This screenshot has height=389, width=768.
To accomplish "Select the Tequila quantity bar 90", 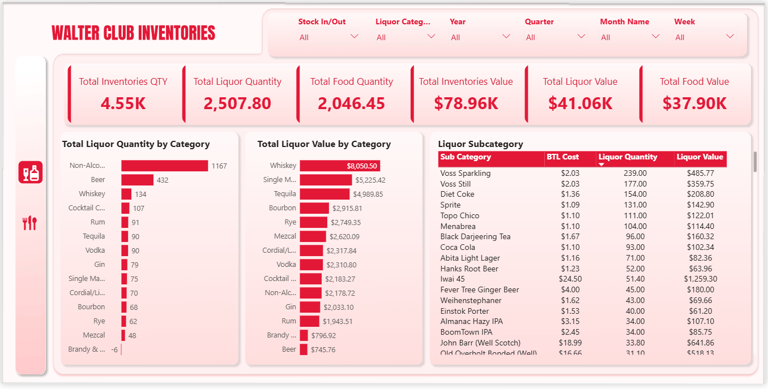I will [x=125, y=237].
